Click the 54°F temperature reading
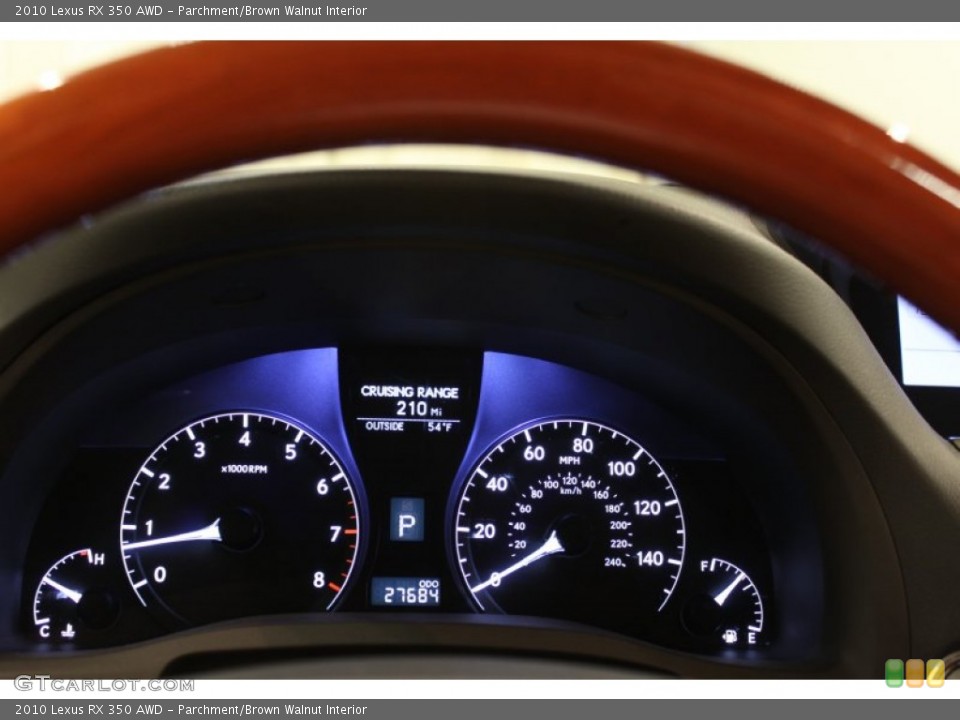Image resolution: width=960 pixels, height=720 pixels. point(440,427)
